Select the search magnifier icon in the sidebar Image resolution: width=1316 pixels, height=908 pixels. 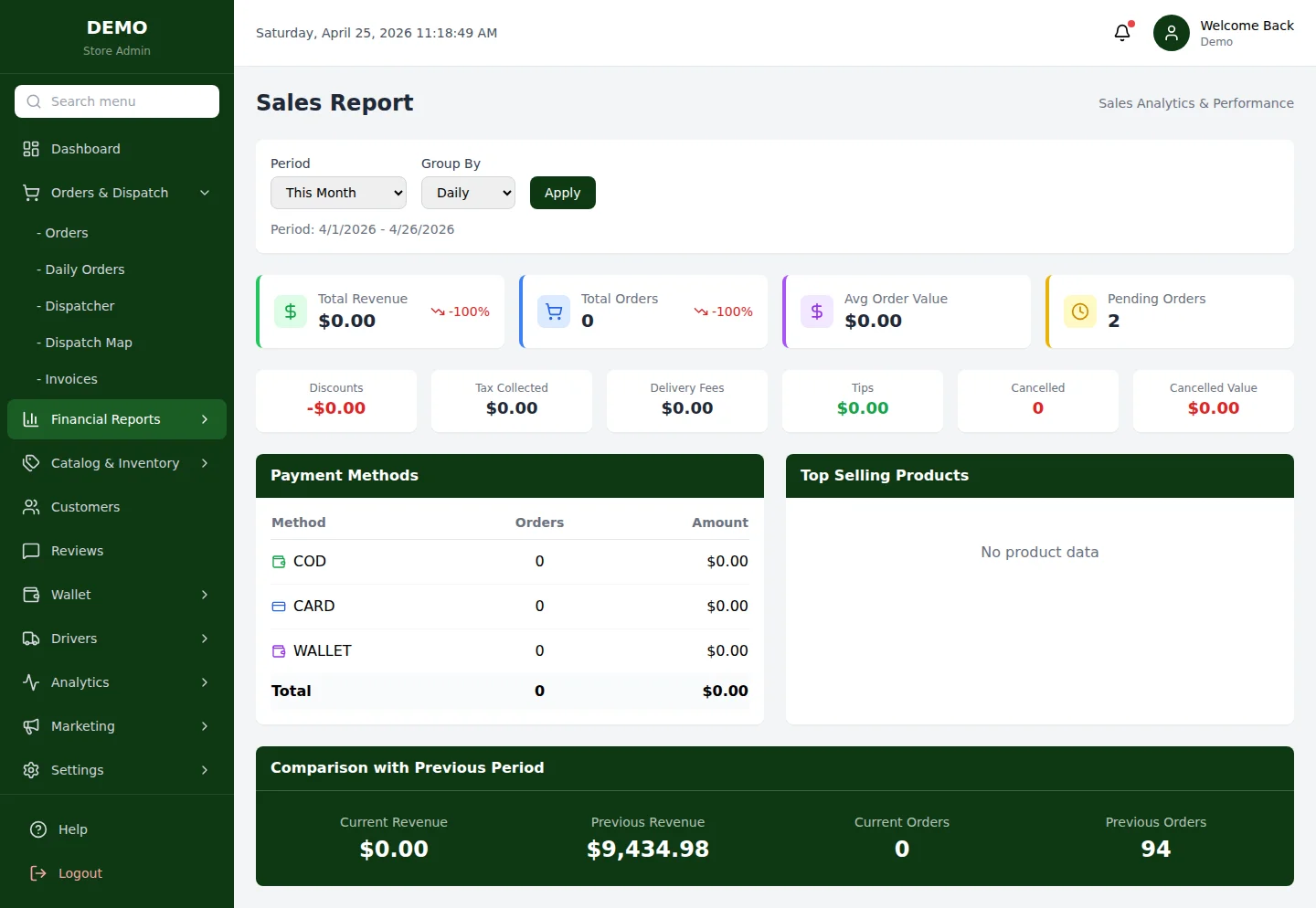point(34,100)
